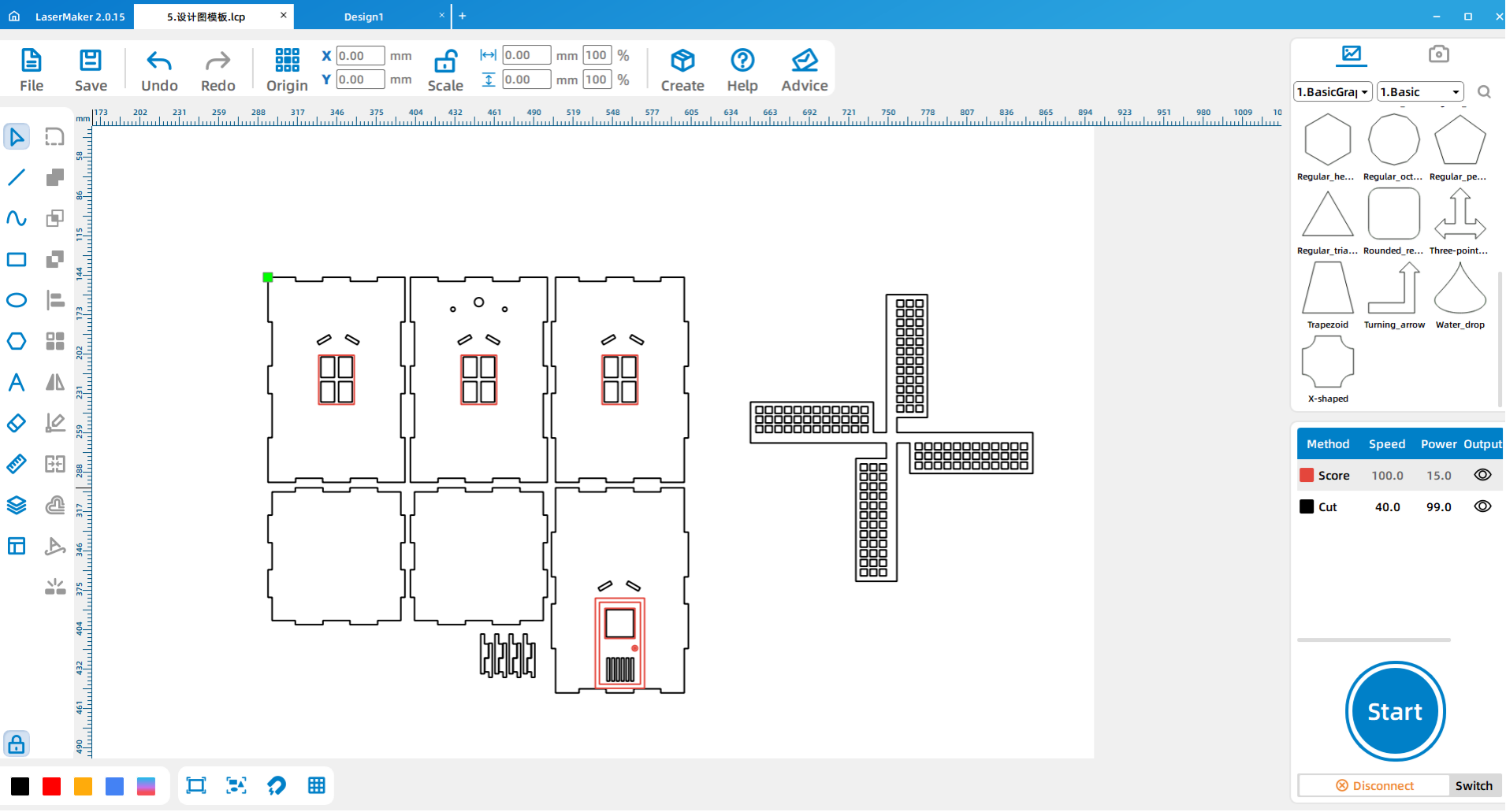
Task: Switch to the Design1 tab
Action: click(x=364, y=17)
